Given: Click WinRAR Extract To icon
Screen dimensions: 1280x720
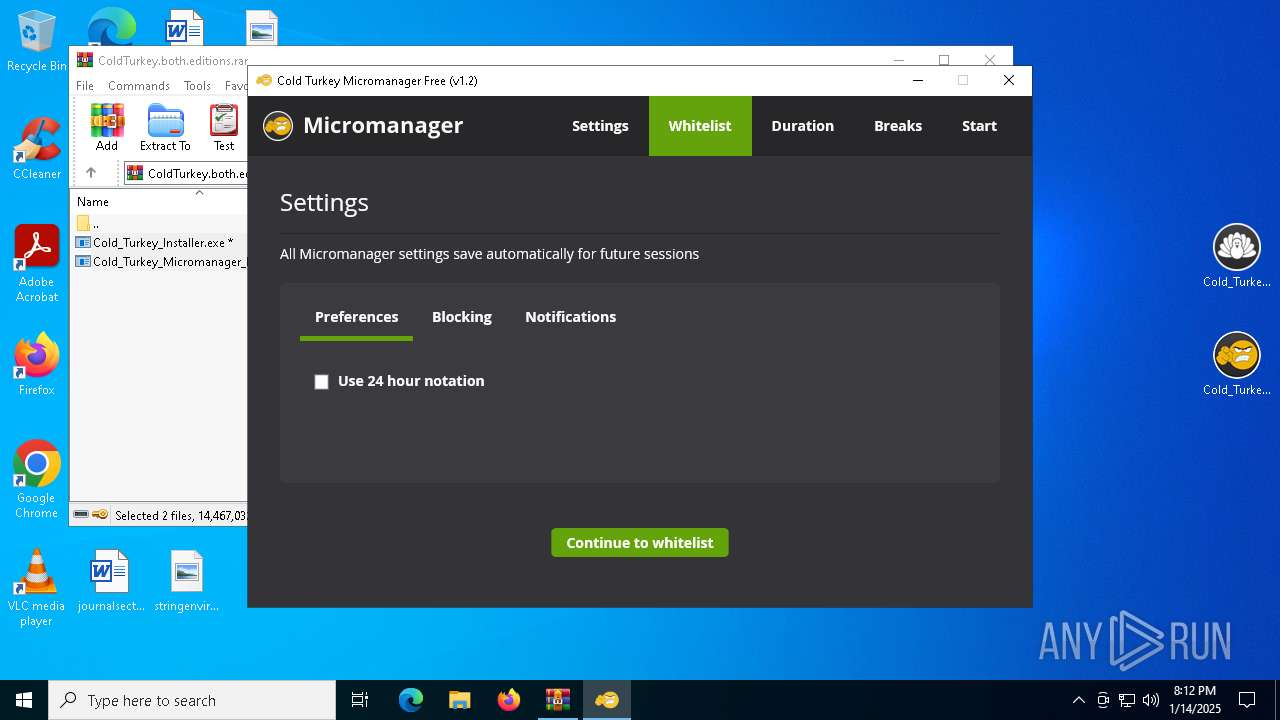Looking at the screenshot, I should (x=165, y=128).
